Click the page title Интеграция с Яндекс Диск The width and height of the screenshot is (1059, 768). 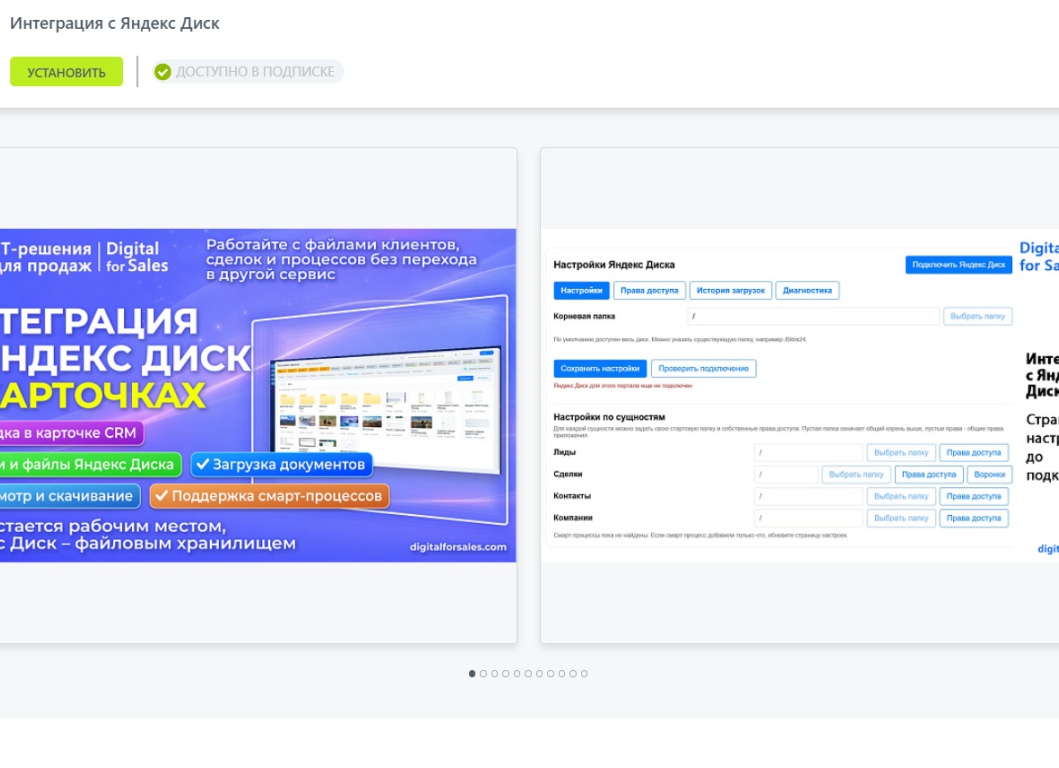coord(115,23)
